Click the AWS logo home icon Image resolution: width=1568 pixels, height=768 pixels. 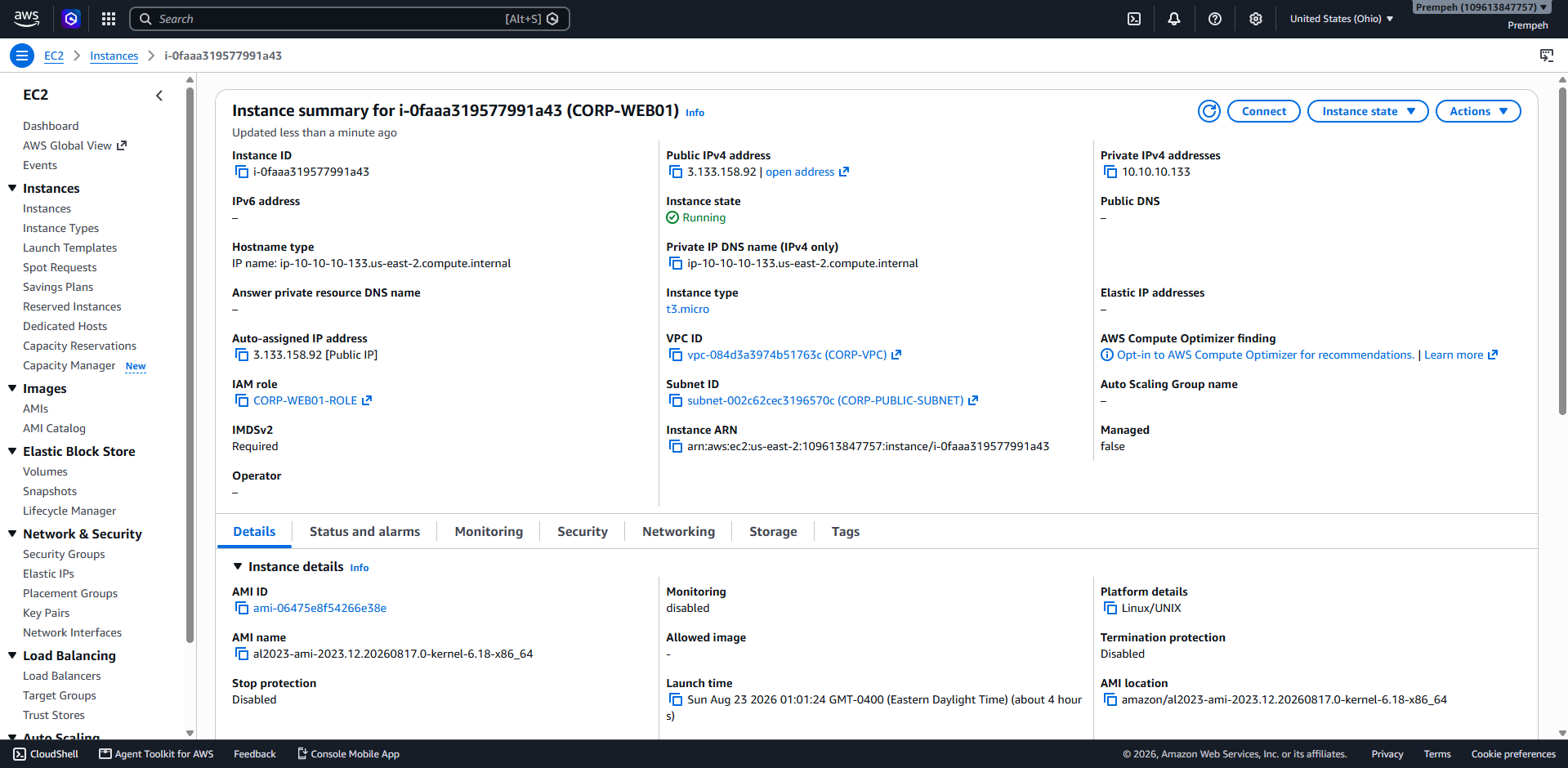(27, 19)
